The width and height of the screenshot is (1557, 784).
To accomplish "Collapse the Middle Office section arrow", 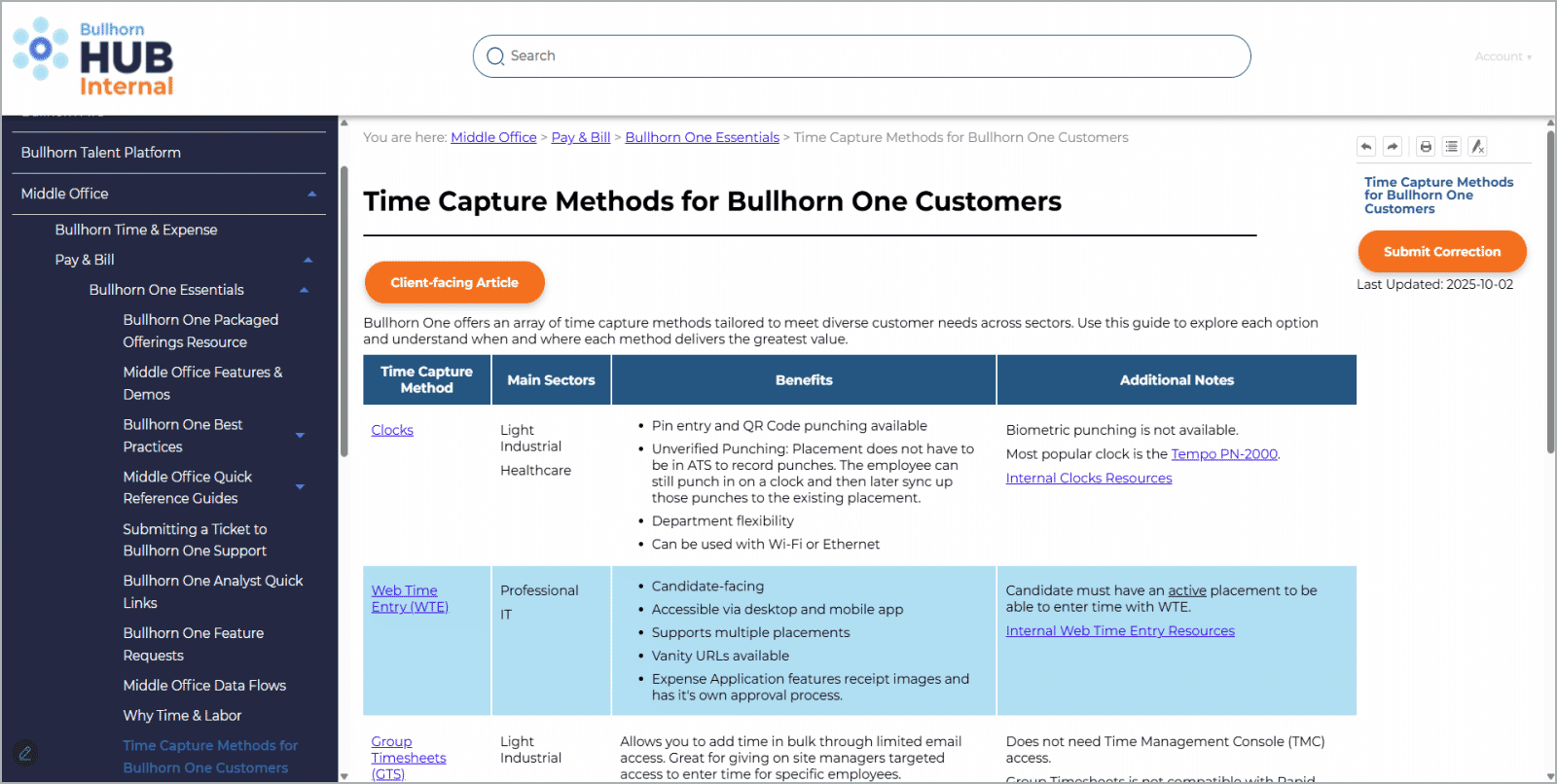I will [x=312, y=194].
